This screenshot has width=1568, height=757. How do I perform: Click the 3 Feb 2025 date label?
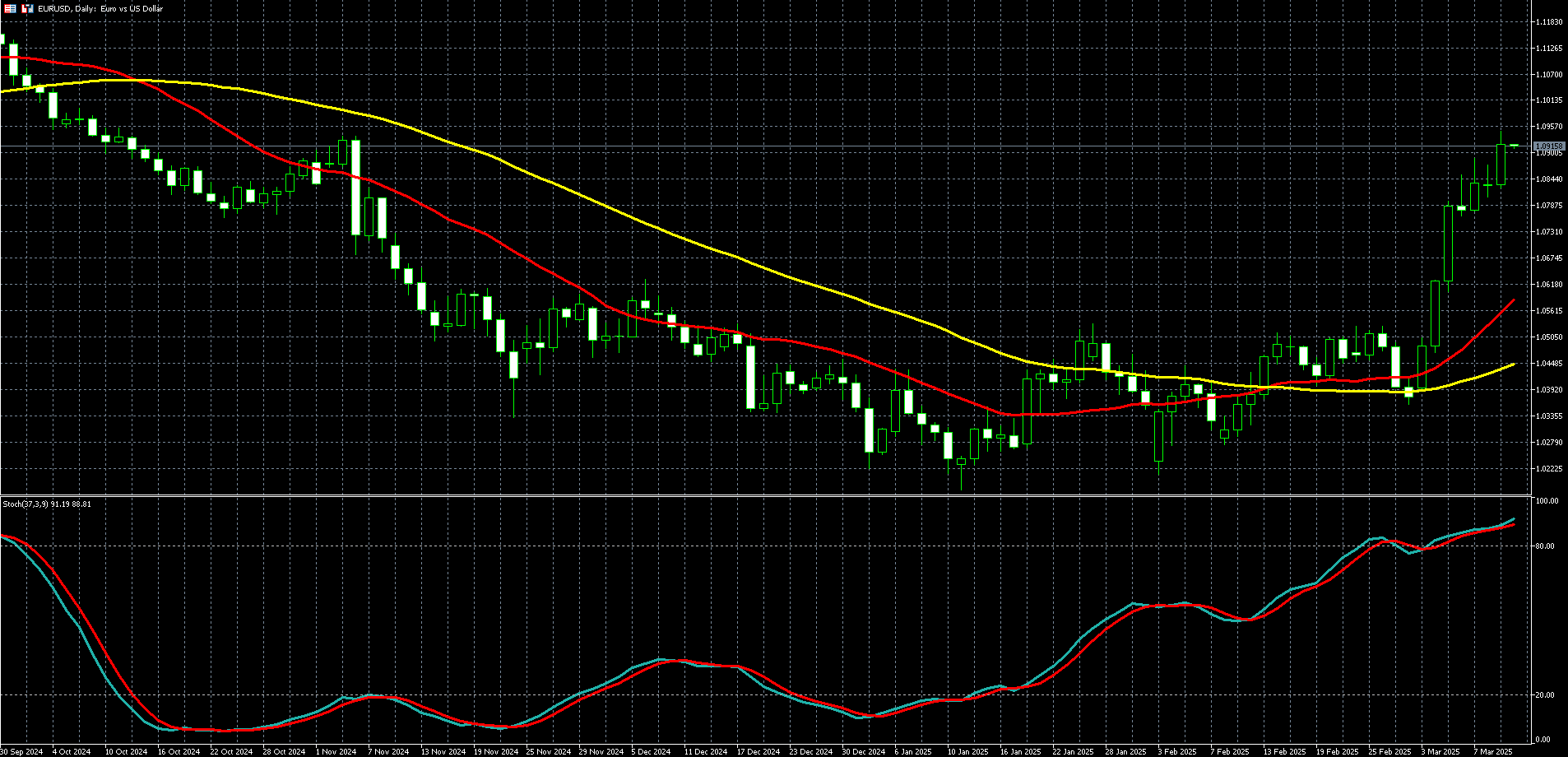[x=1176, y=751]
